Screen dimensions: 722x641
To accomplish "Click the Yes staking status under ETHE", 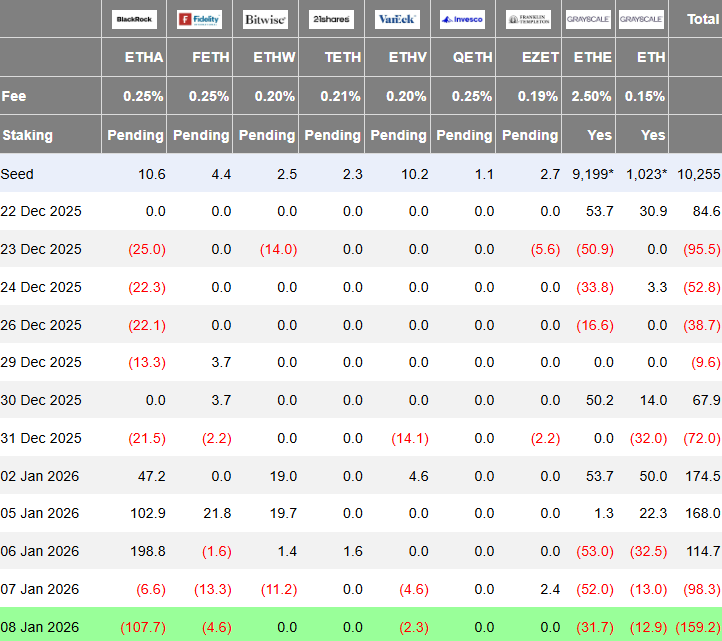I will click(x=600, y=135).
